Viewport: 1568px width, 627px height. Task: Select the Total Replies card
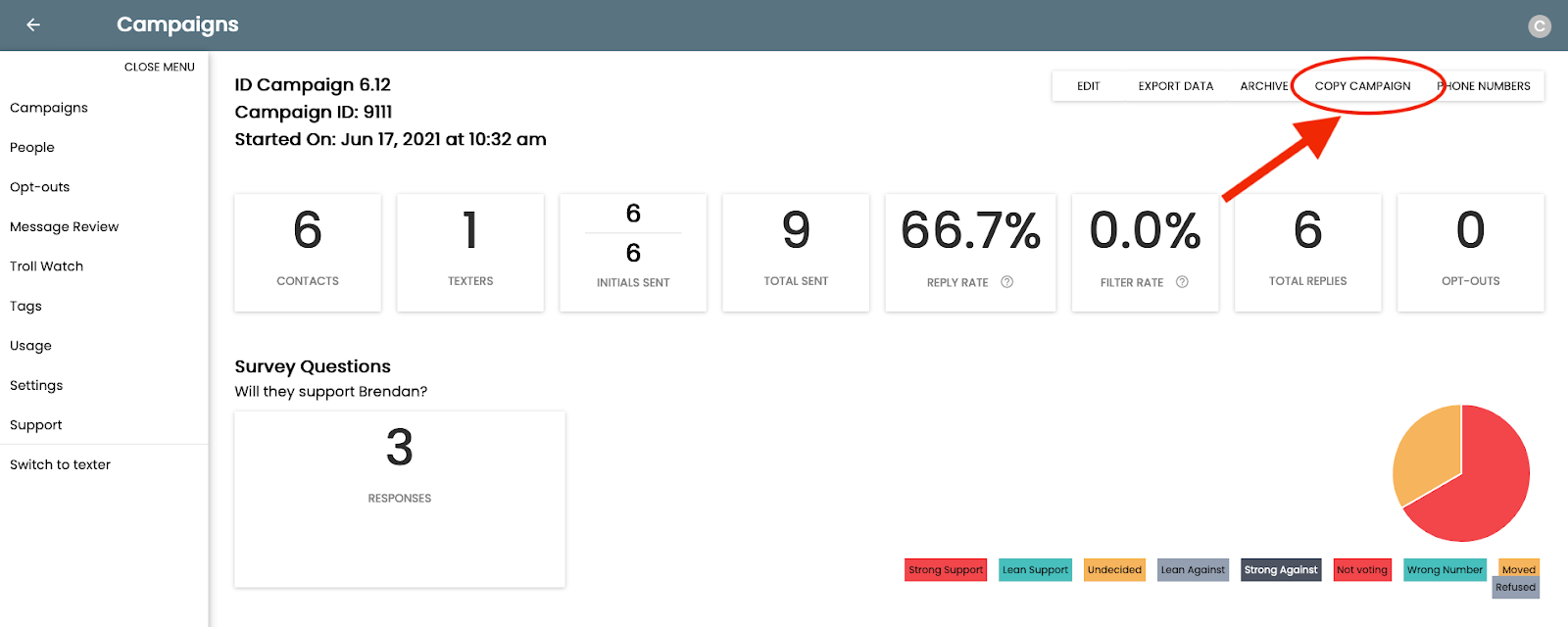point(1307,253)
